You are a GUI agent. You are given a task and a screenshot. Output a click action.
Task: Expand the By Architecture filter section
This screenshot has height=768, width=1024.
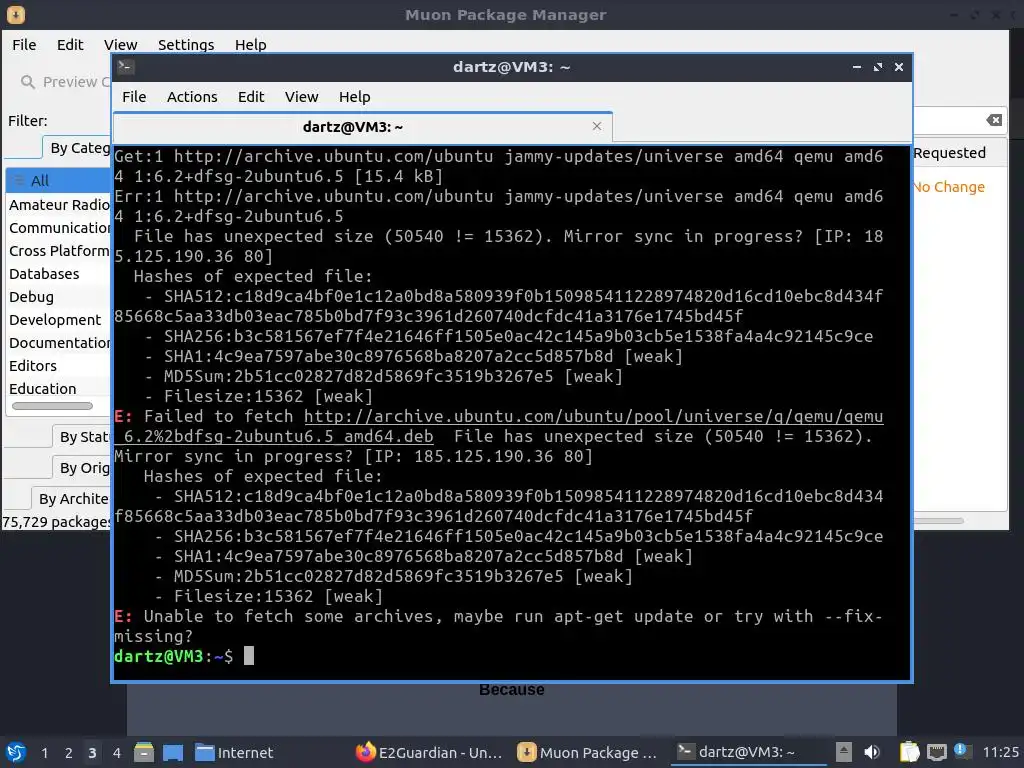[x=72, y=498]
